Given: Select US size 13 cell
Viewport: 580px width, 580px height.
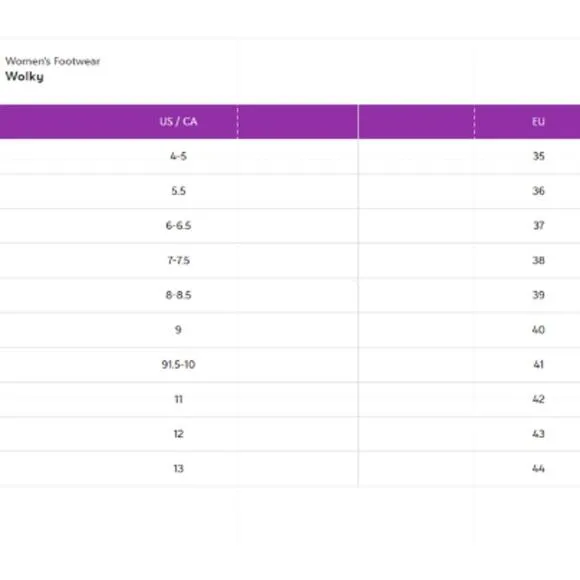Looking at the screenshot, I should click(178, 469).
